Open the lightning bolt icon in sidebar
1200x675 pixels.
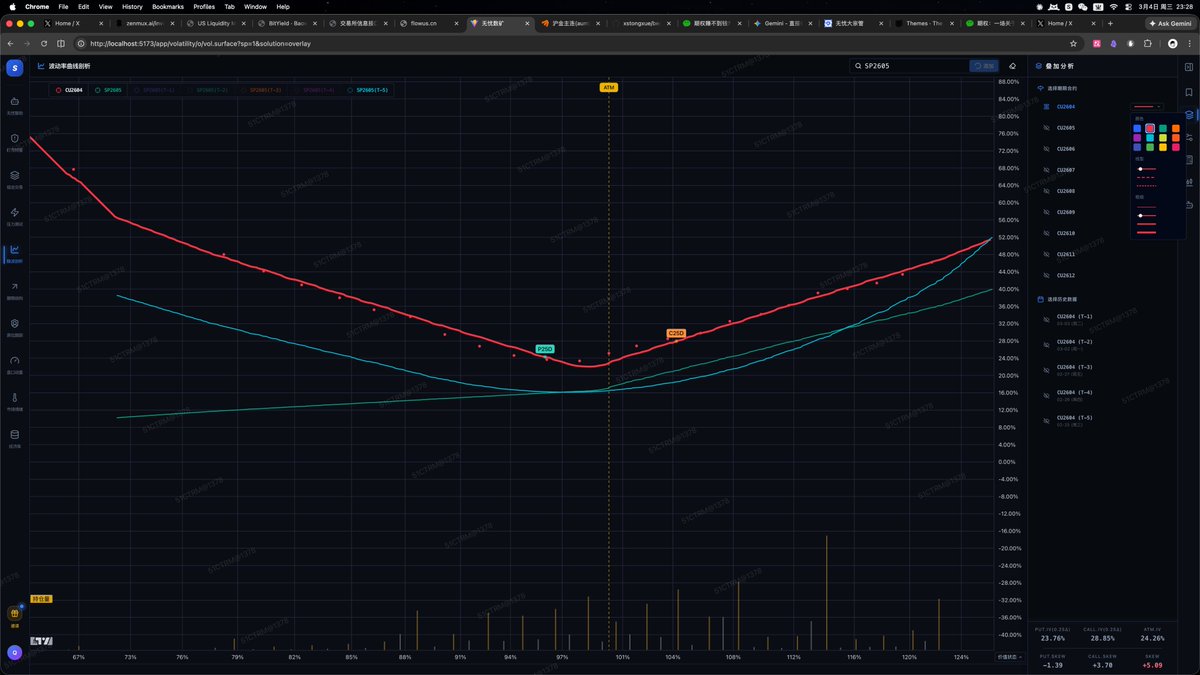coord(14,212)
